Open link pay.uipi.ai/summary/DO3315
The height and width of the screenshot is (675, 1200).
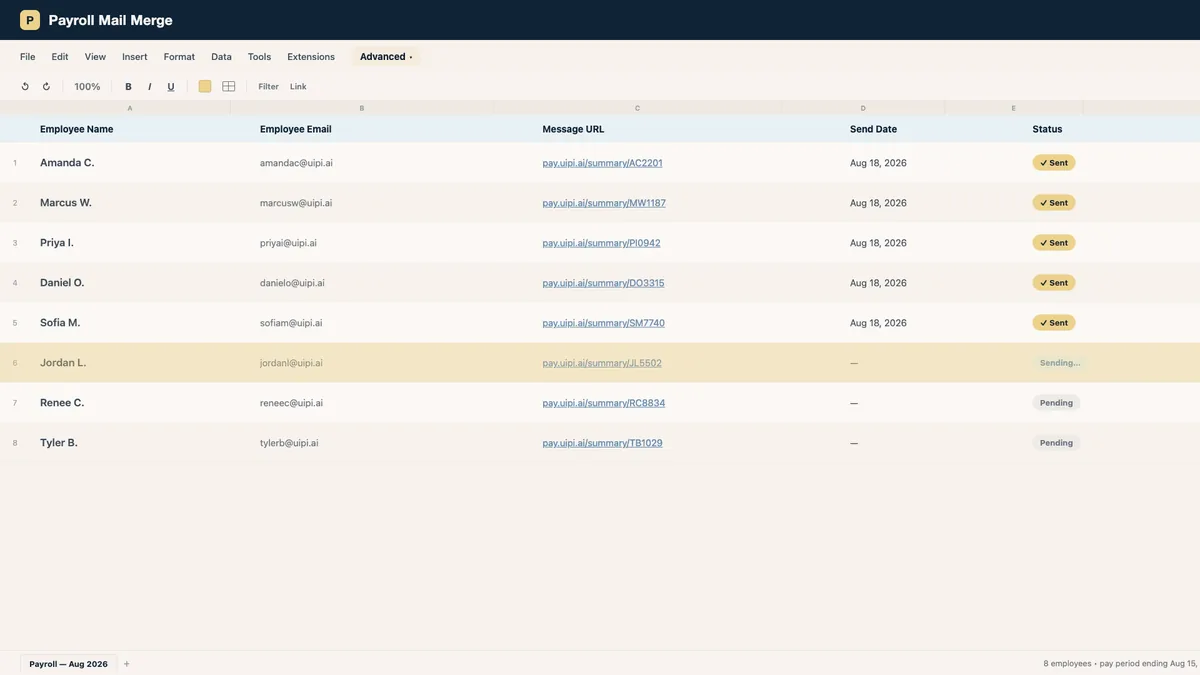[x=603, y=283]
